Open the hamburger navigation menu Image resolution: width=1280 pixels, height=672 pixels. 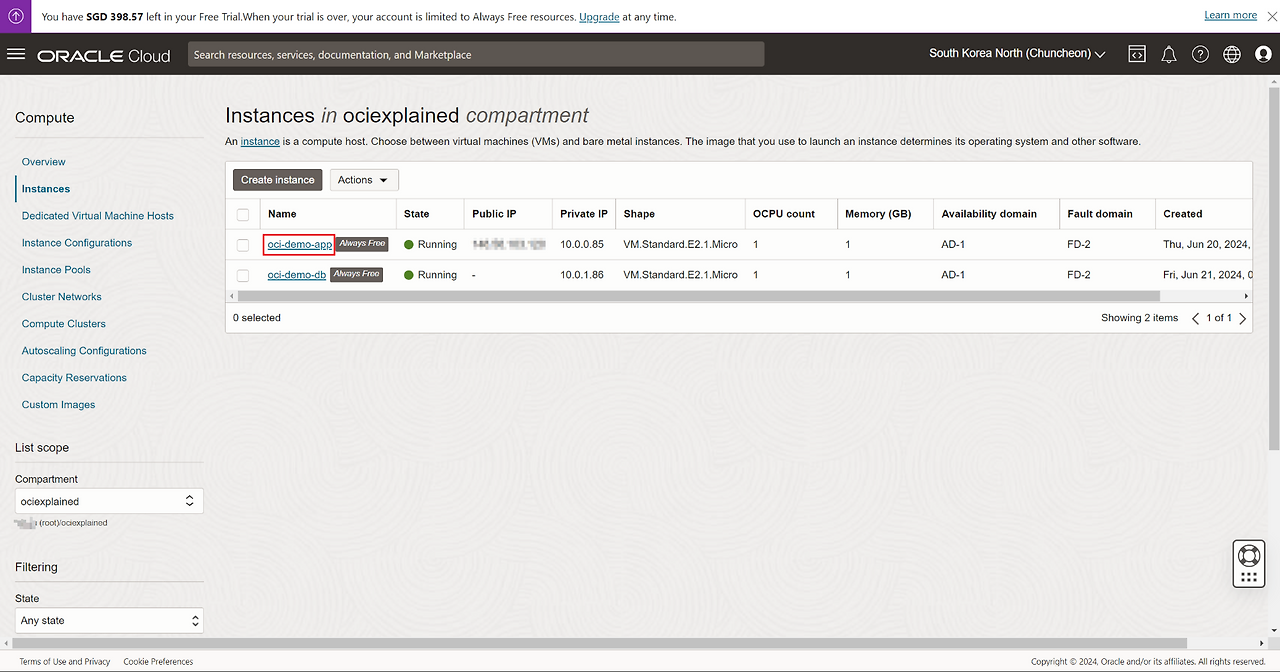pos(16,54)
